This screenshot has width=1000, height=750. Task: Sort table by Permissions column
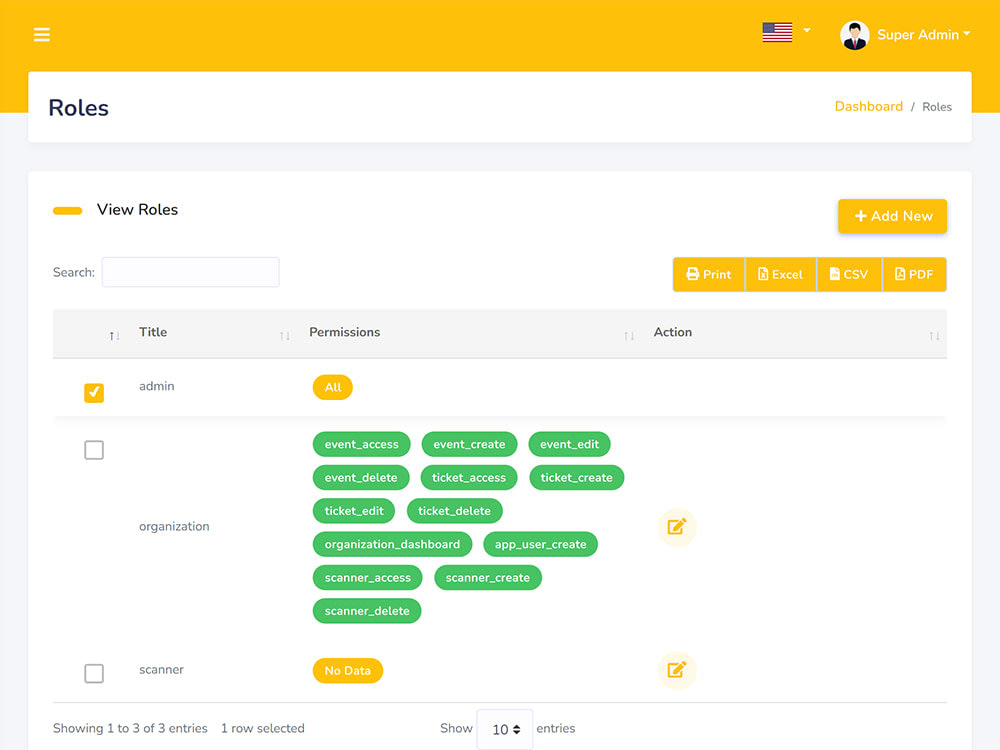click(x=629, y=335)
